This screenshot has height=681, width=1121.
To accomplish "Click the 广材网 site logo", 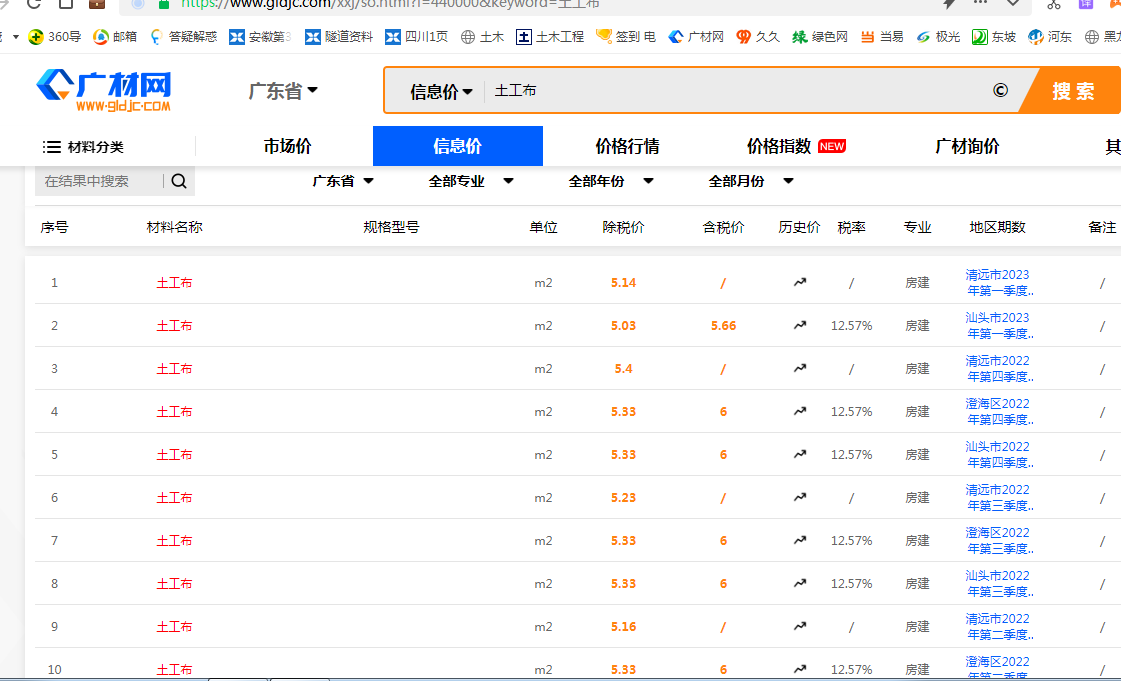I will (104, 90).
